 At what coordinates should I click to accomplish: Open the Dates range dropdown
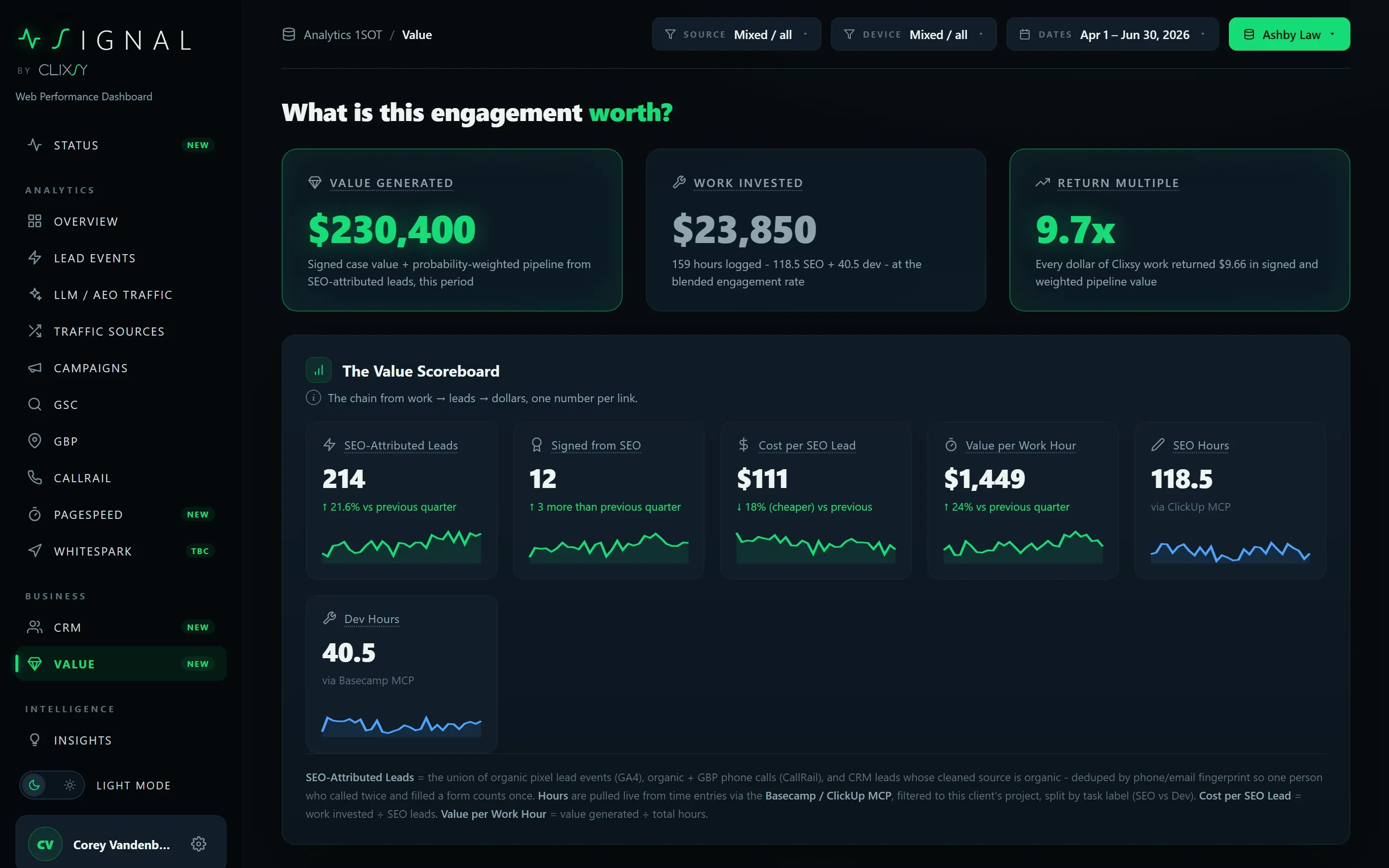[1112, 34]
